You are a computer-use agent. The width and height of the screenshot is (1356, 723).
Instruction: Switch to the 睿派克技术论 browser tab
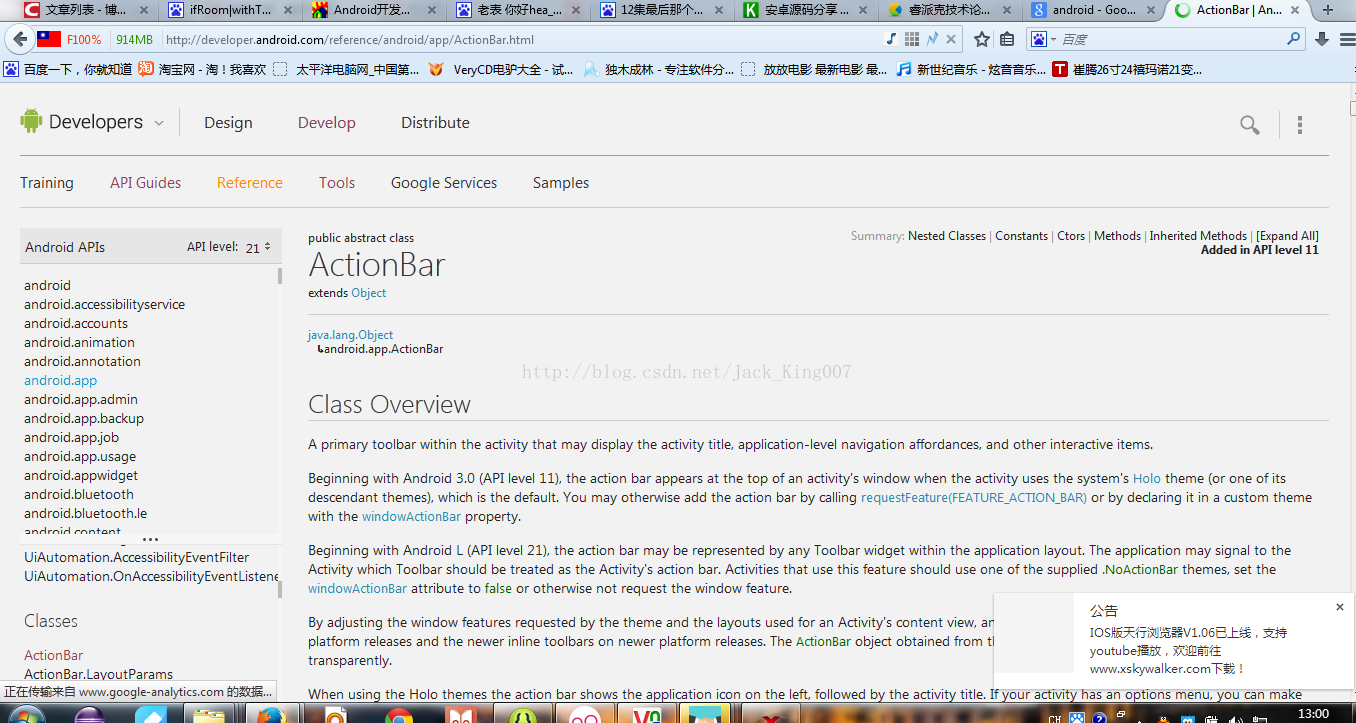click(950, 10)
